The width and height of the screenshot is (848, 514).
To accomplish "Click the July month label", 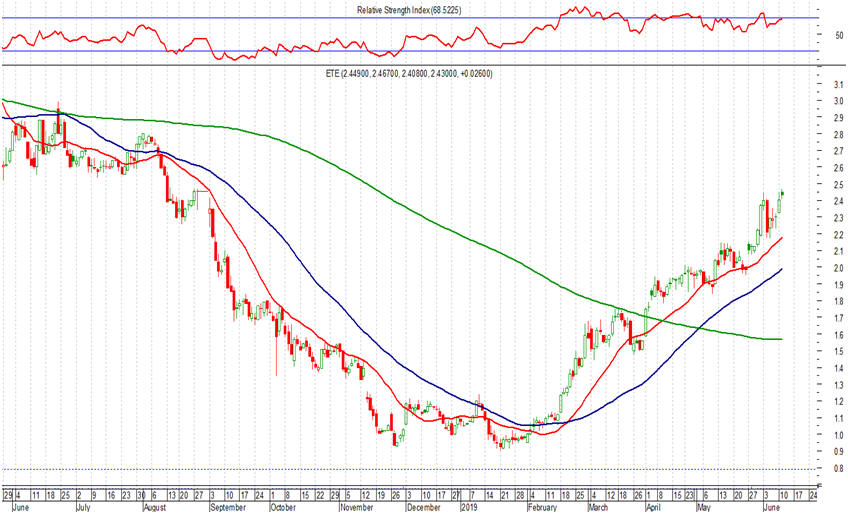I will coord(83,508).
